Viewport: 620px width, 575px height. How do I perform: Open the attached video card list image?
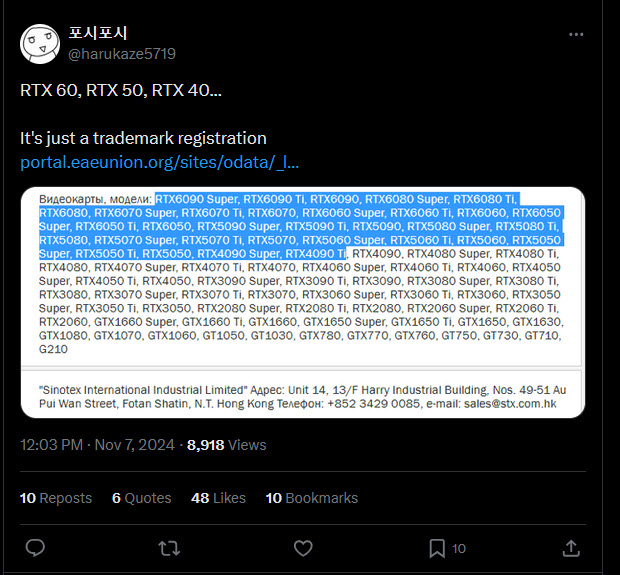point(303,303)
